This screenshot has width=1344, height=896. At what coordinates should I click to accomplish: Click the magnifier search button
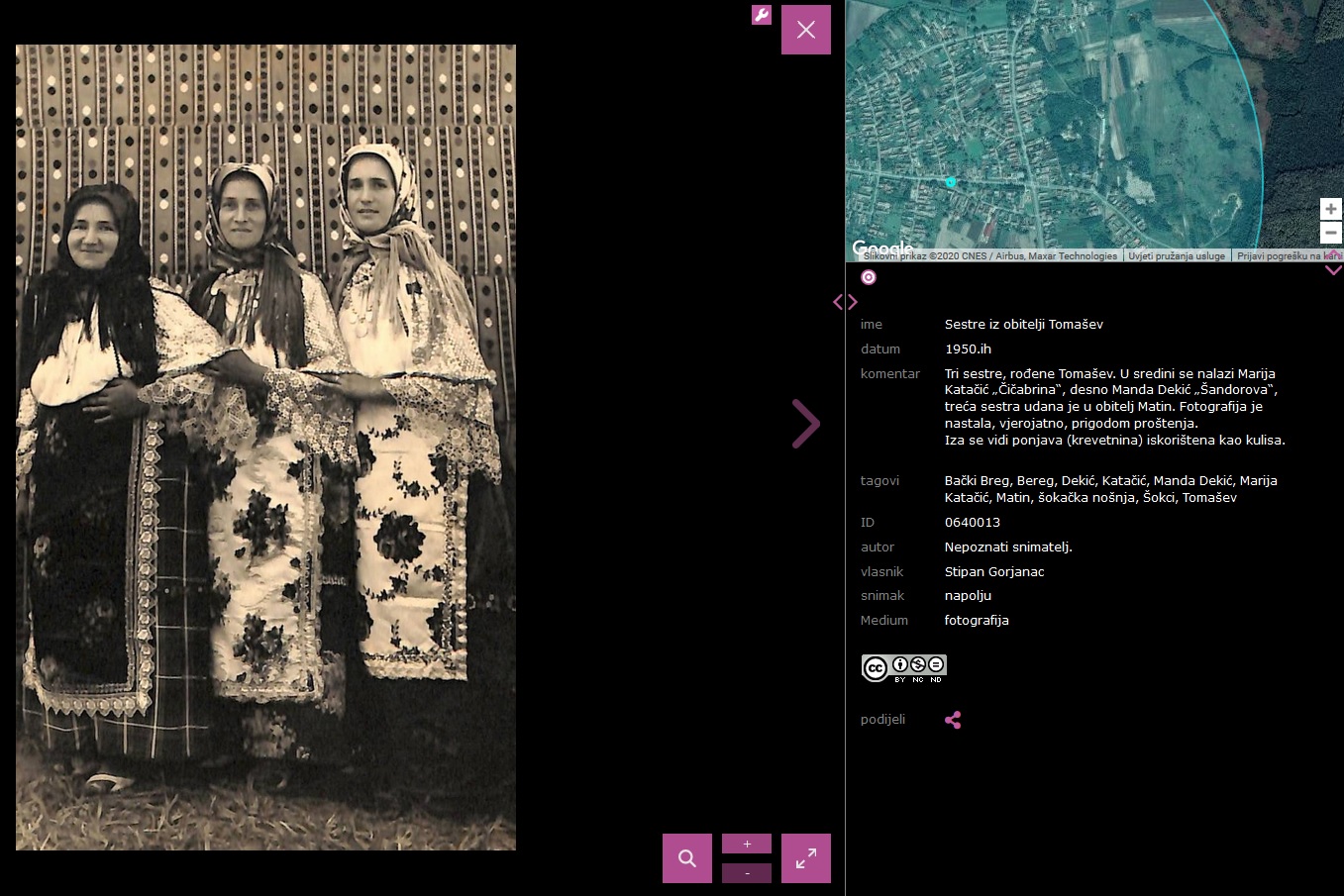pyautogui.click(x=686, y=858)
